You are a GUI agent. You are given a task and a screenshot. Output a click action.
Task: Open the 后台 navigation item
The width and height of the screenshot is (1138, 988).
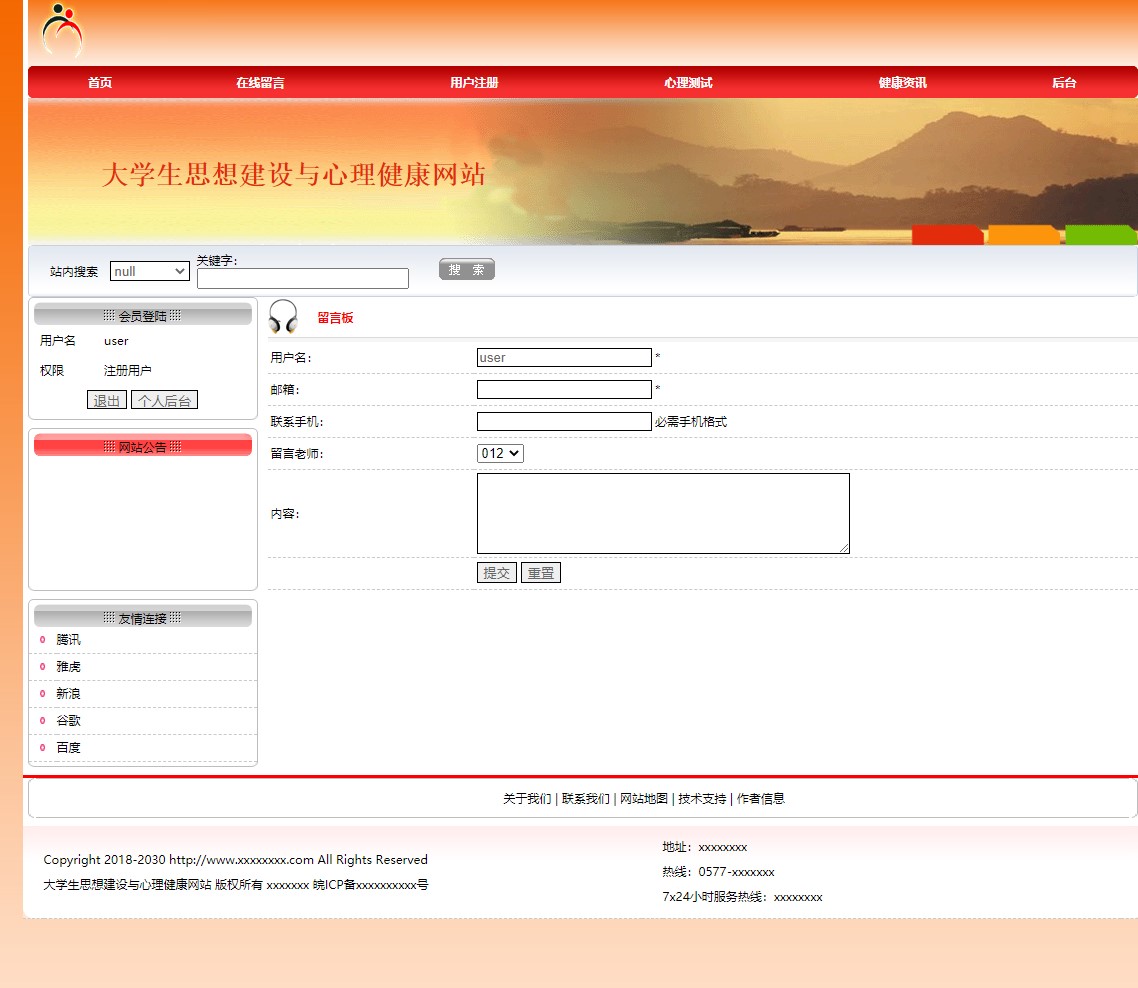1064,82
